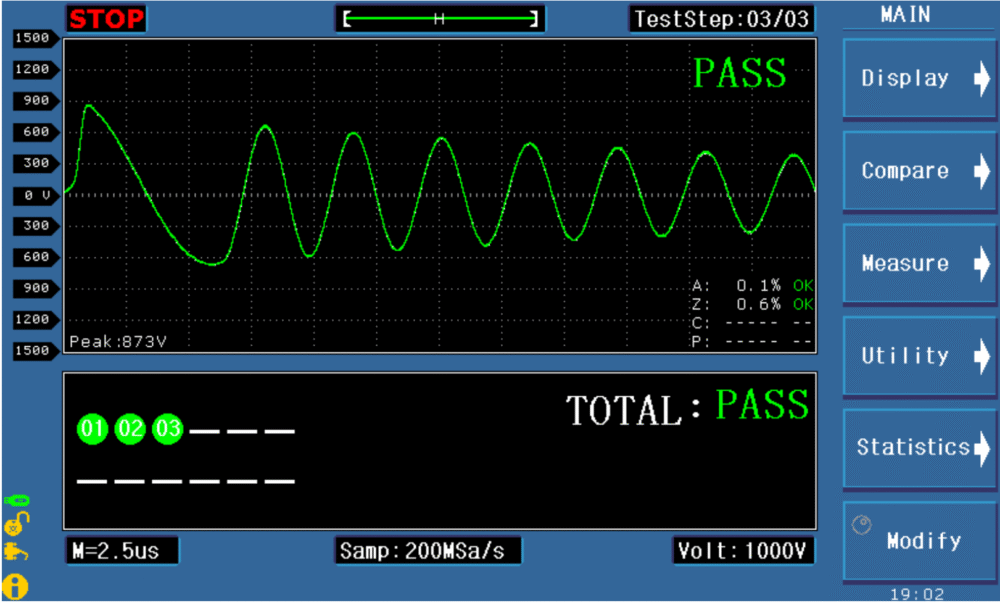
Task: Select the Volt:1000V field
Action: tap(743, 551)
